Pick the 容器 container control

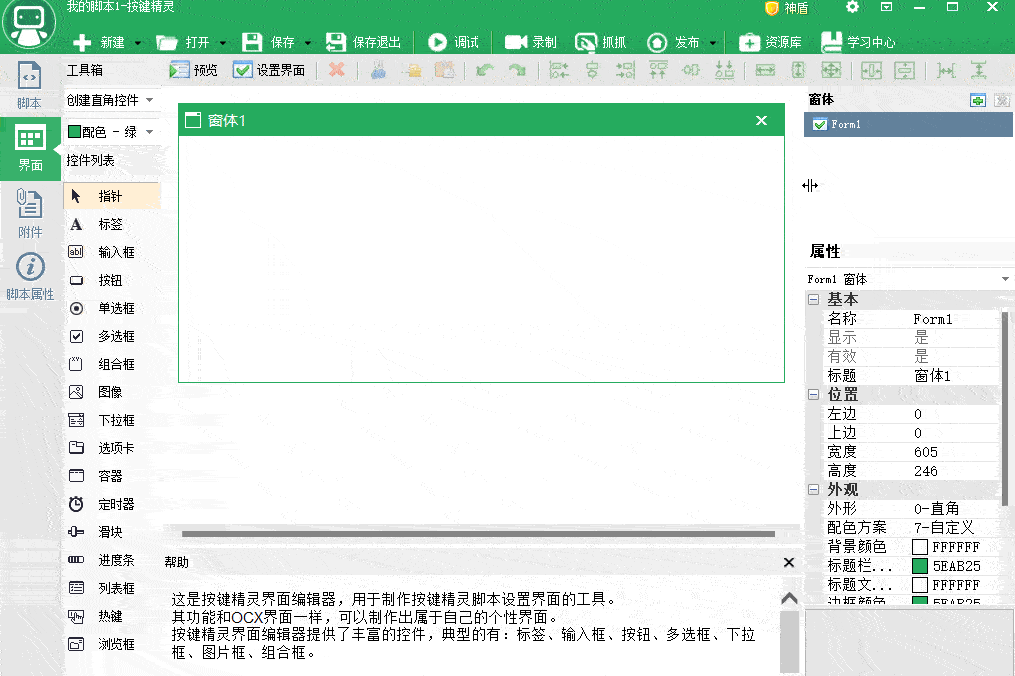(x=111, y=476)
